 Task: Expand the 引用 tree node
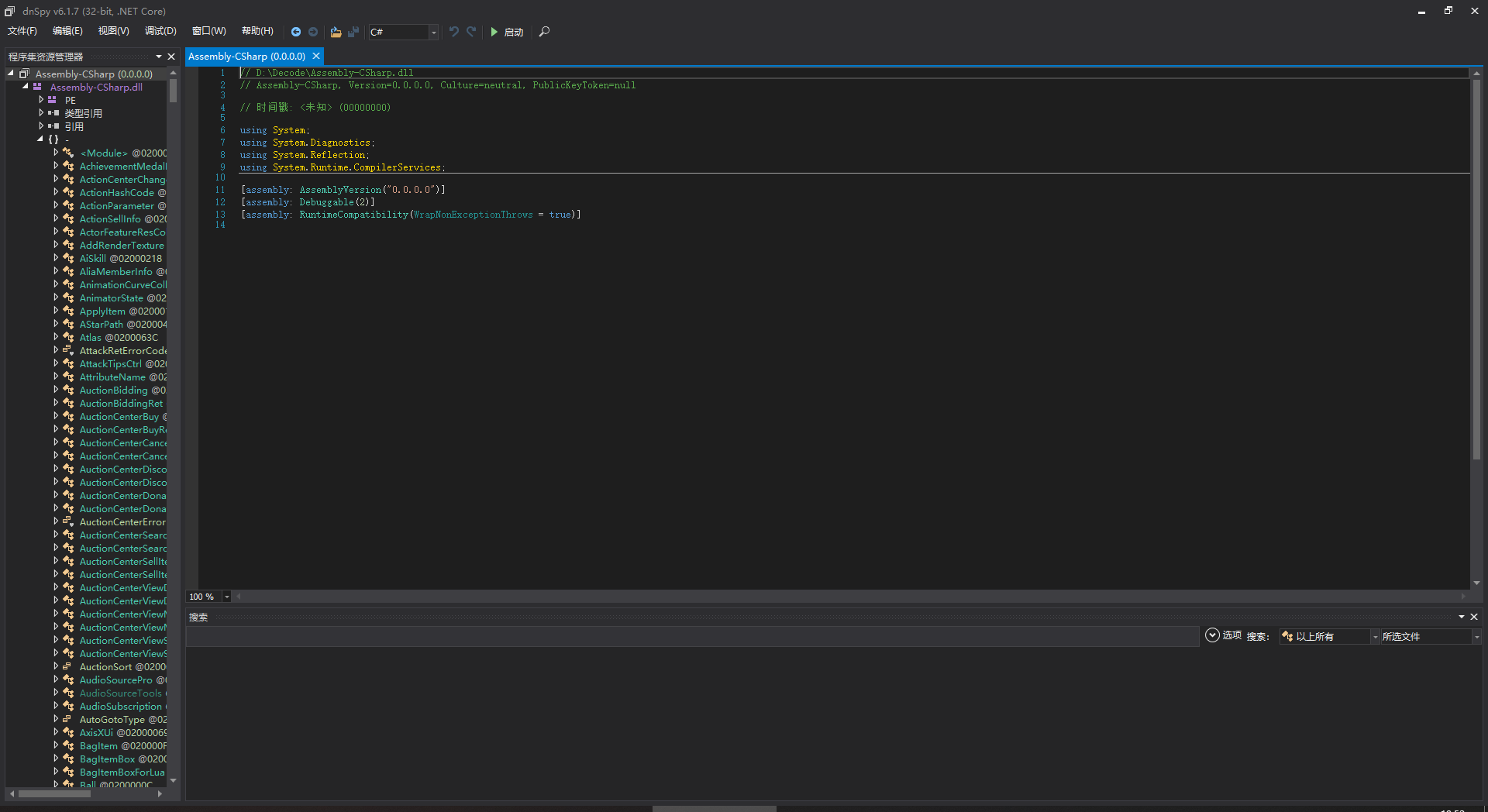(41, 126)
